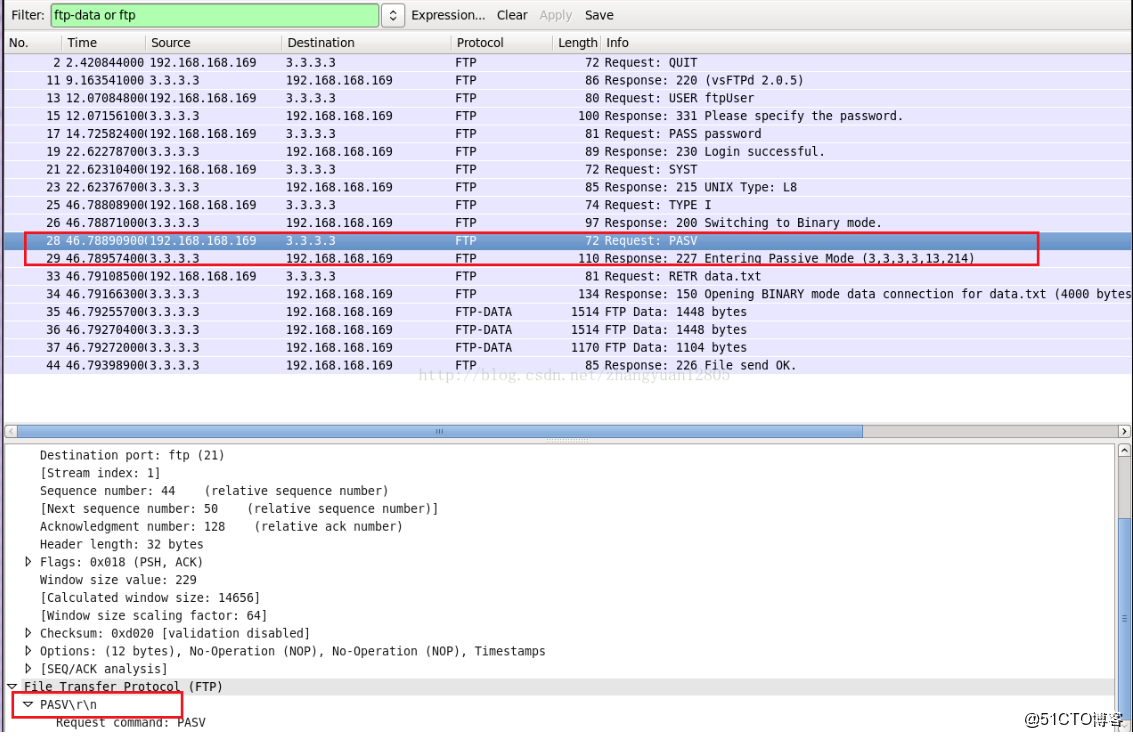Viewport: 1133px width, 737px height.
Task: Expand the [SEQ/ACK analysis] node
Action: tap(28, 668)
